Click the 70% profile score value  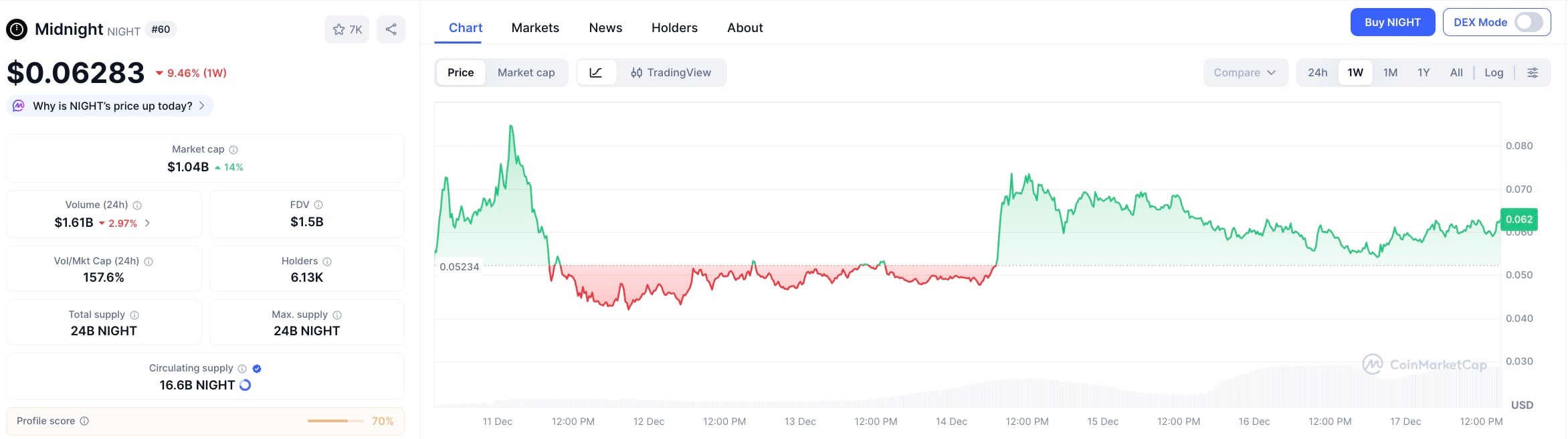383,421
